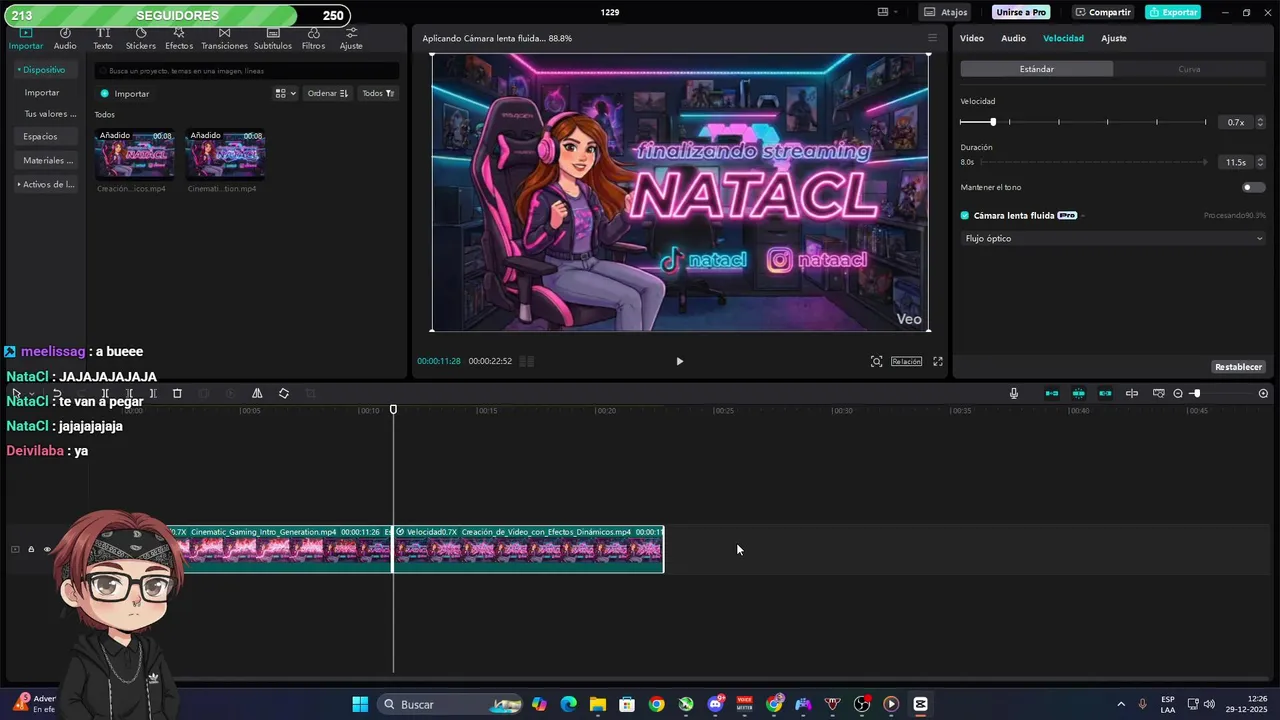1280x720 pixels.
Task: Switch to the Video inspector tab
Action: tap(972, 38)
